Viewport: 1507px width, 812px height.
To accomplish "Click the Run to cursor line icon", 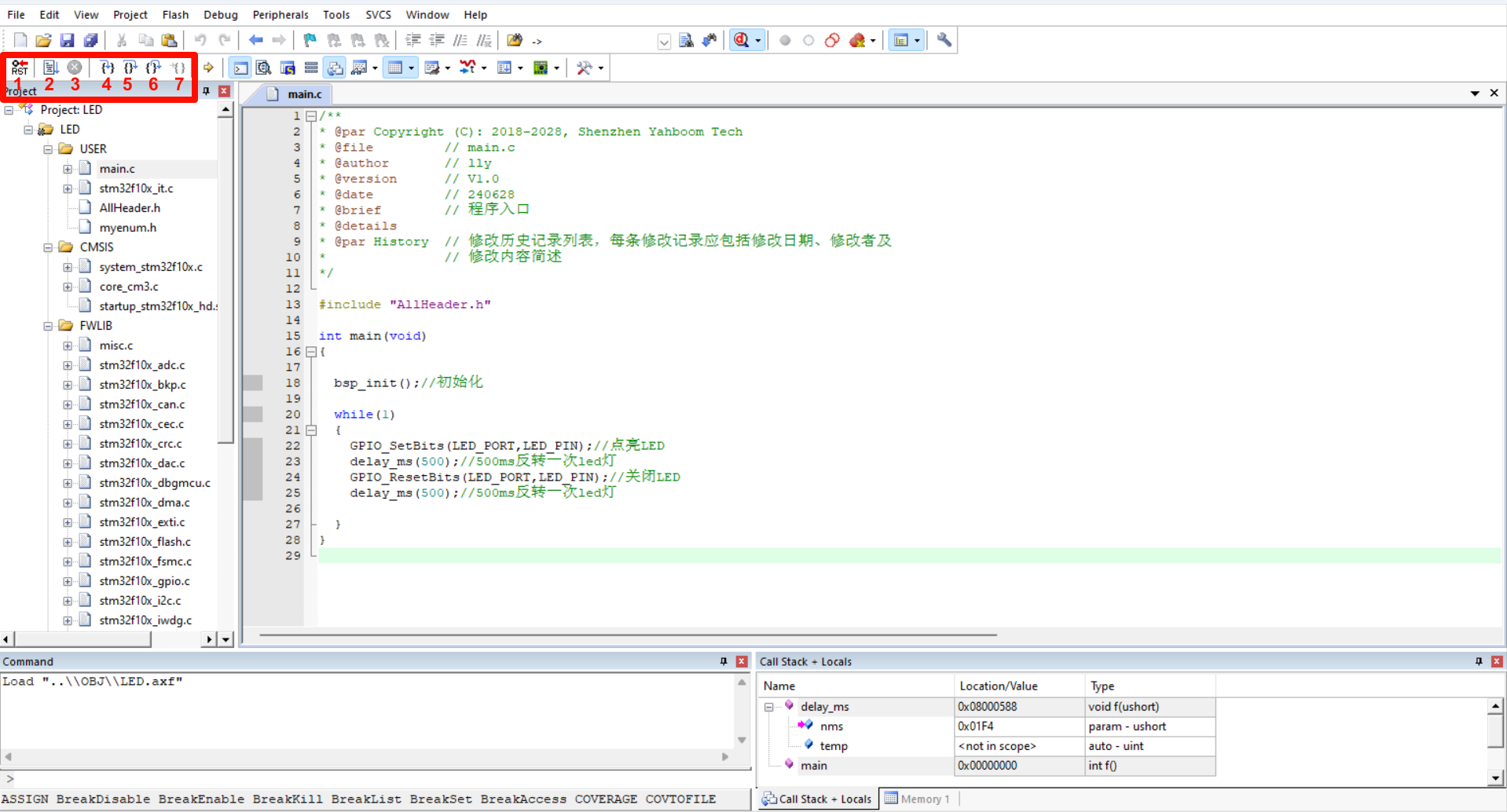I will (x=178, y=68).
